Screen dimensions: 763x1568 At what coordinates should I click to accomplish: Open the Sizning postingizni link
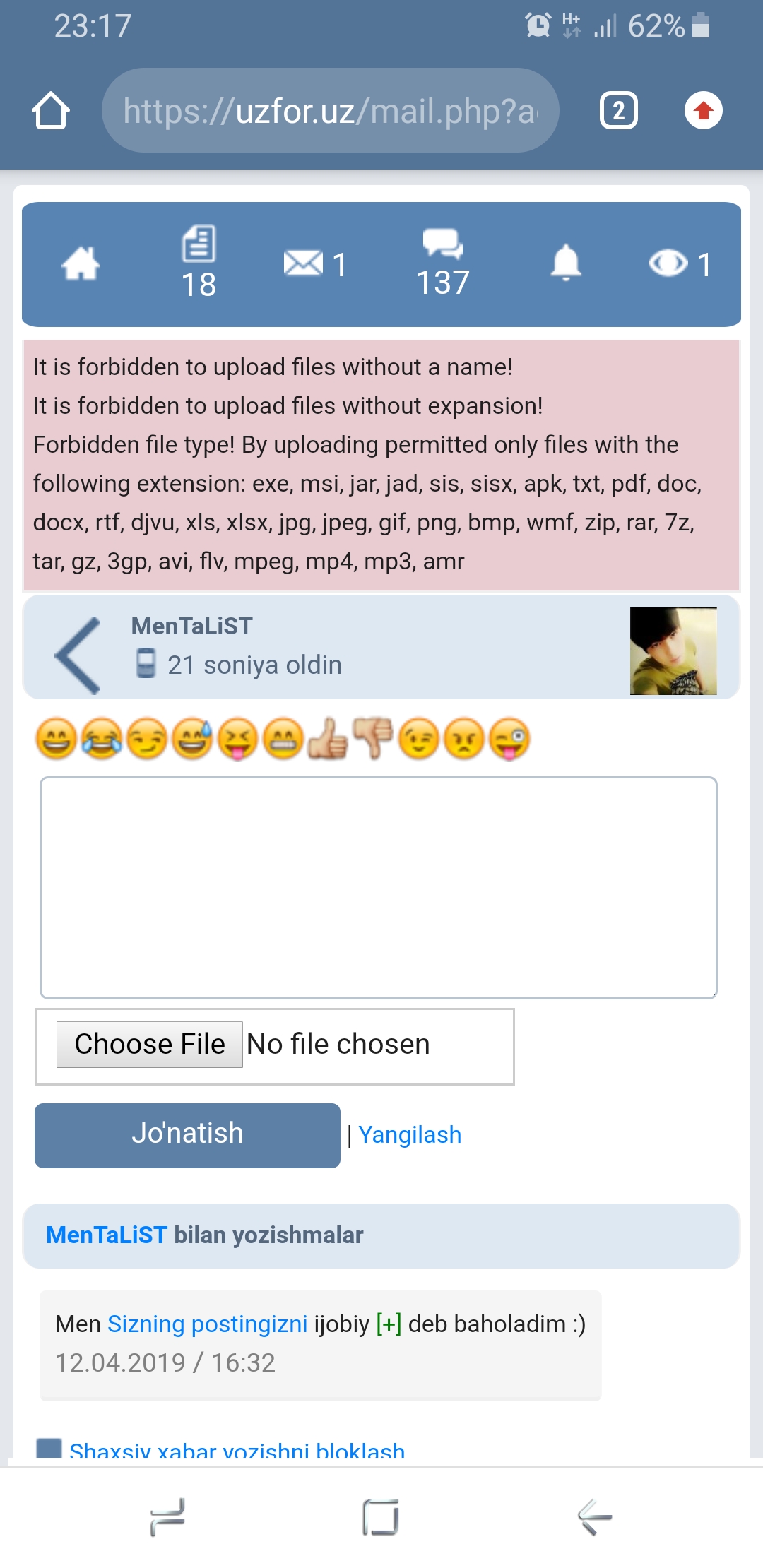pos(207,1324)
